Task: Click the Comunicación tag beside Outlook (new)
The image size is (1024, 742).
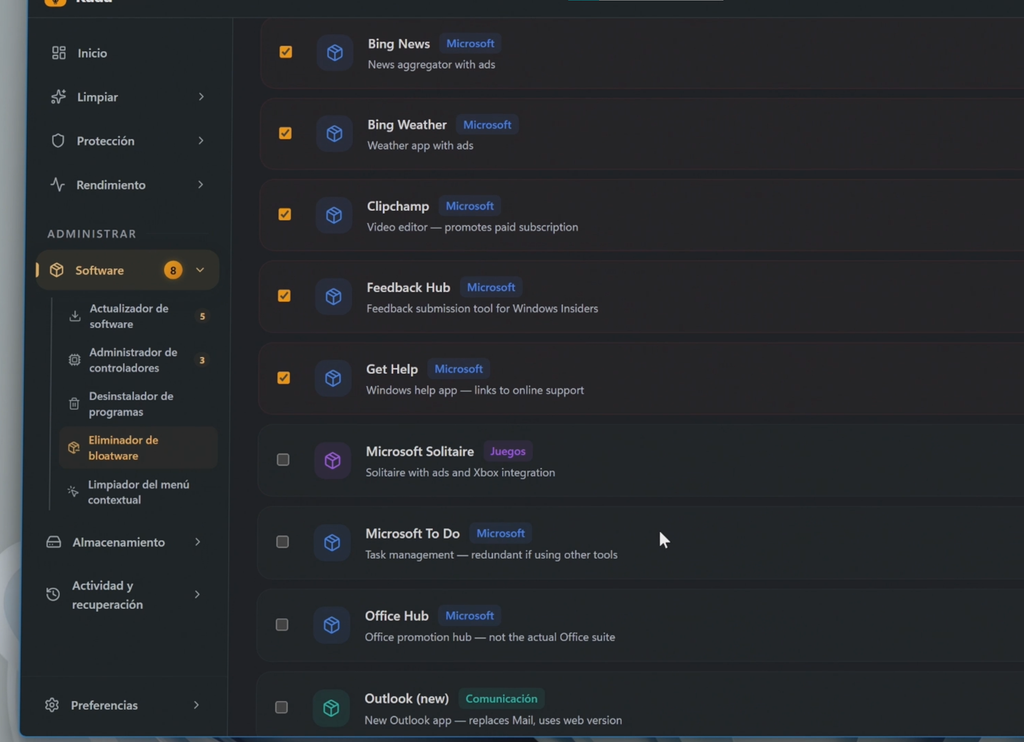Action: pyautogui.click(x=501, y=698)
